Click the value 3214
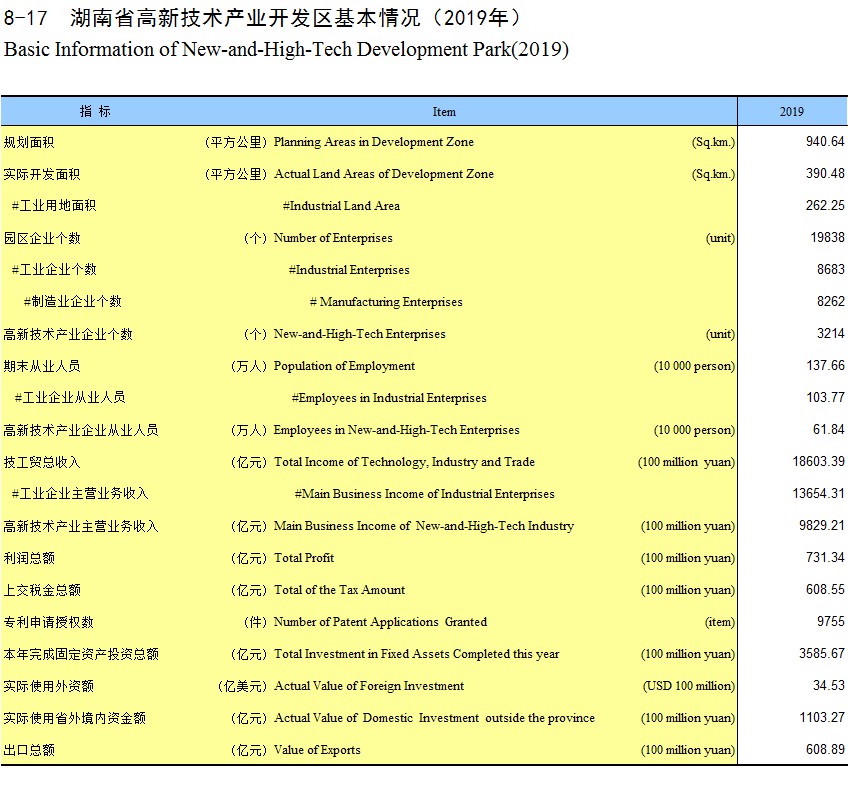Screen dimensions: 848x798 pos(831,334)
